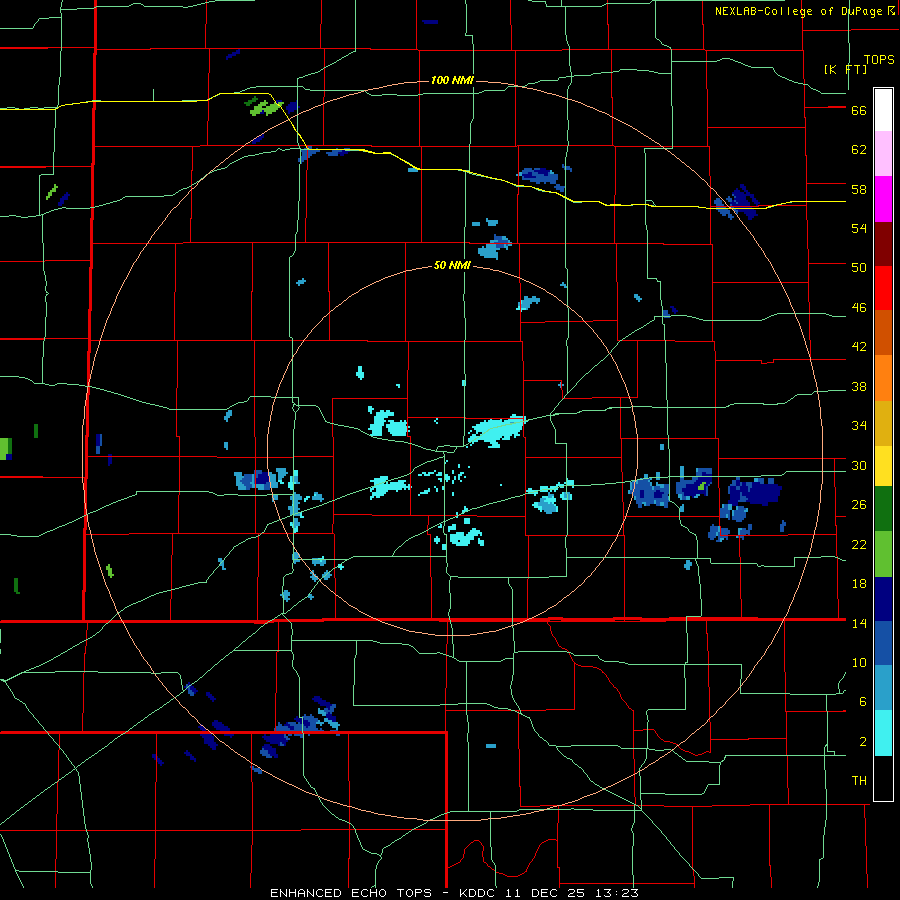Screen dimensions: 900x900
Task: Click the NEXLAB-College of DuPage label
Action: coord(804,11)
